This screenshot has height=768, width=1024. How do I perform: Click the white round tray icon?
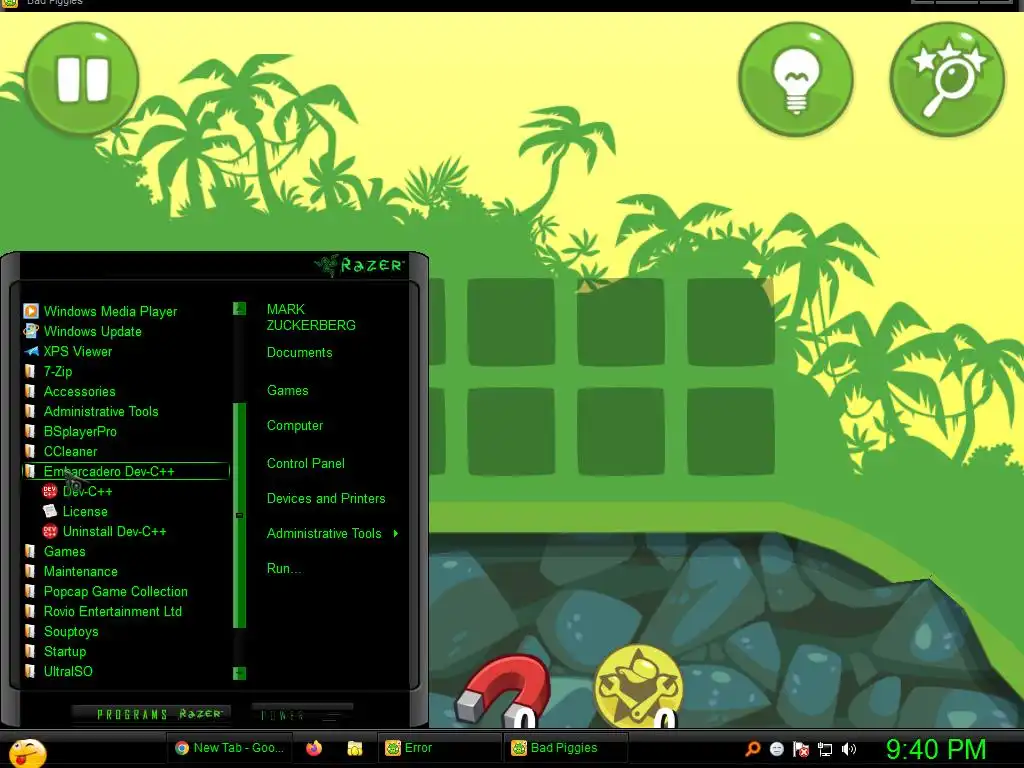(x=776, y=749)
